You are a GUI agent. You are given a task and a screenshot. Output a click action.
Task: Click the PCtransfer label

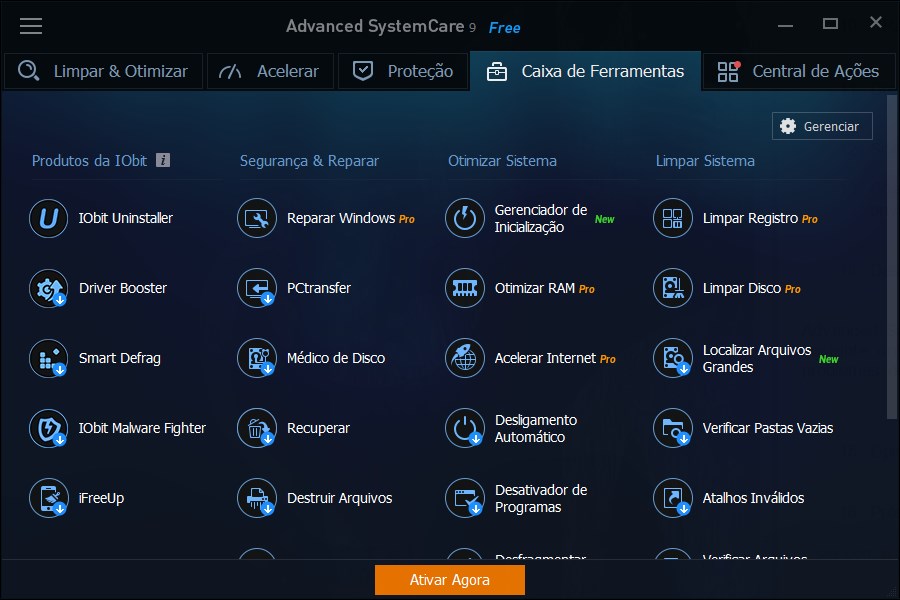[x=319, y=288]
